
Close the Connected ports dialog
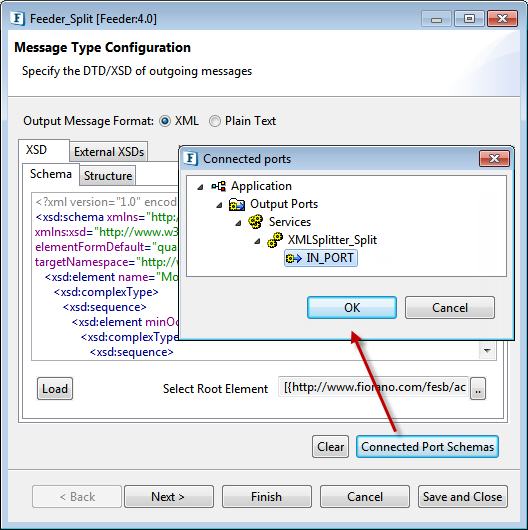tap(494, 158)
